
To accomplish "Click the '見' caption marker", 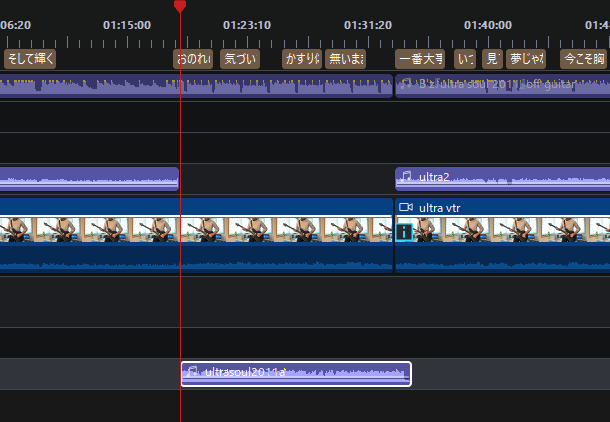I will (x=492, y=59).
